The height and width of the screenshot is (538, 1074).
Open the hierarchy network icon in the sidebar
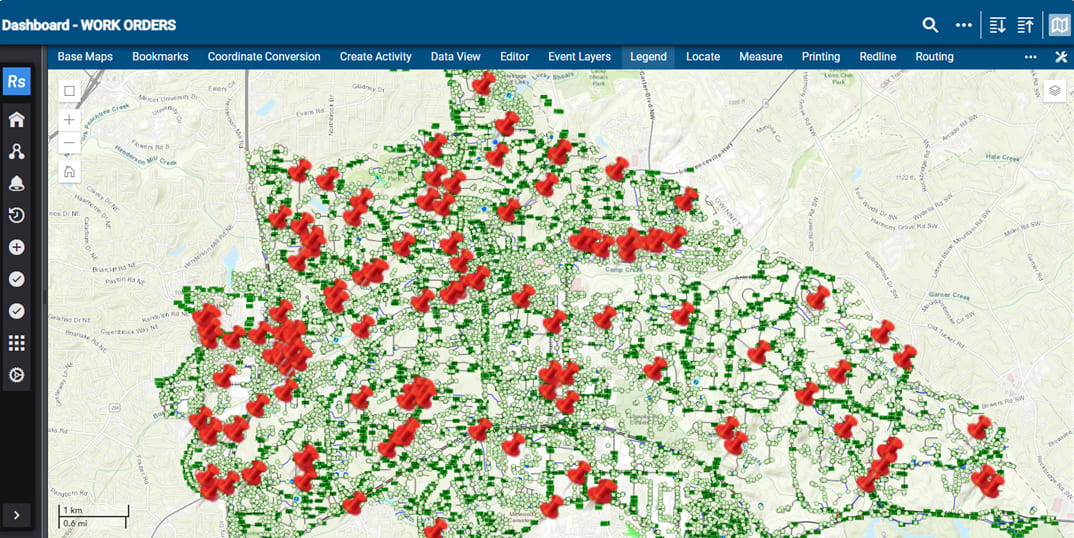click(x=16, y=151)
